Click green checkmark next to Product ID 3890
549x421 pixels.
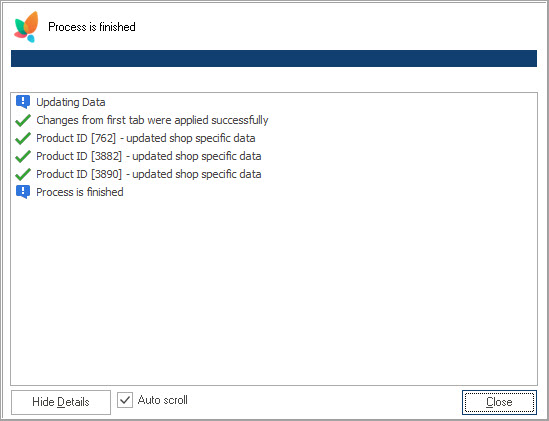point(23,174)
